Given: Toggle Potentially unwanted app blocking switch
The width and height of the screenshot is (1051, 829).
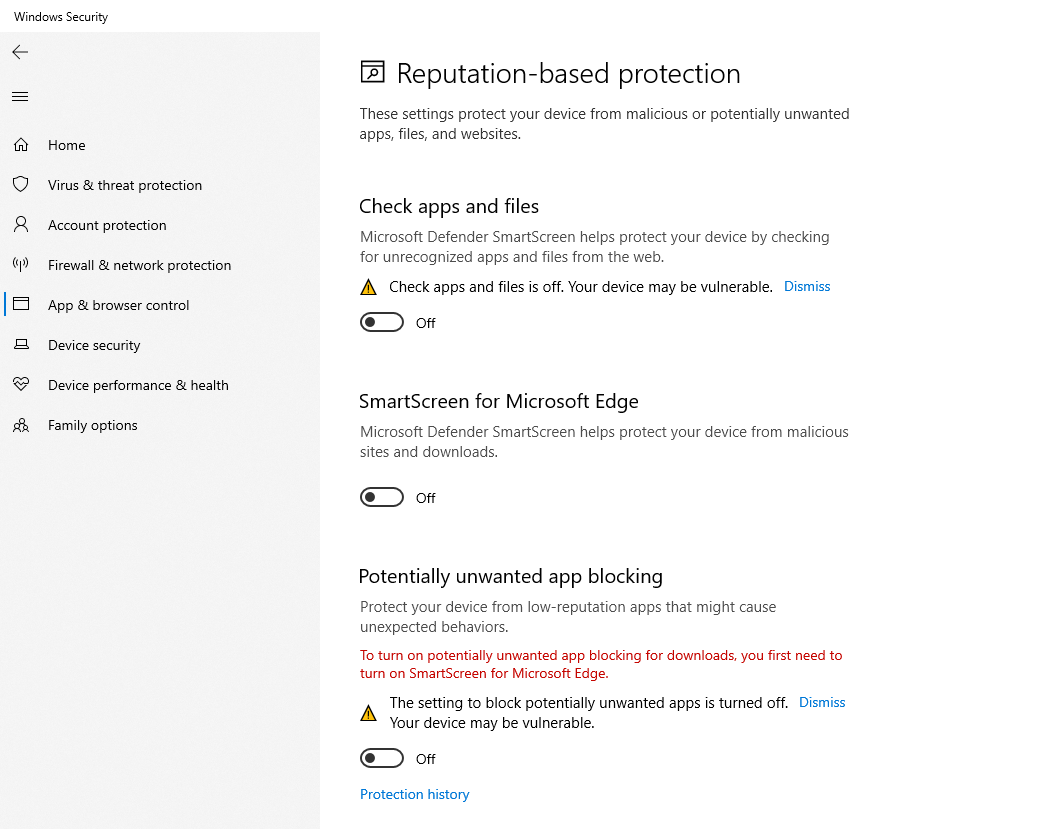Looking at the screenshot, I should pos(381,759).
